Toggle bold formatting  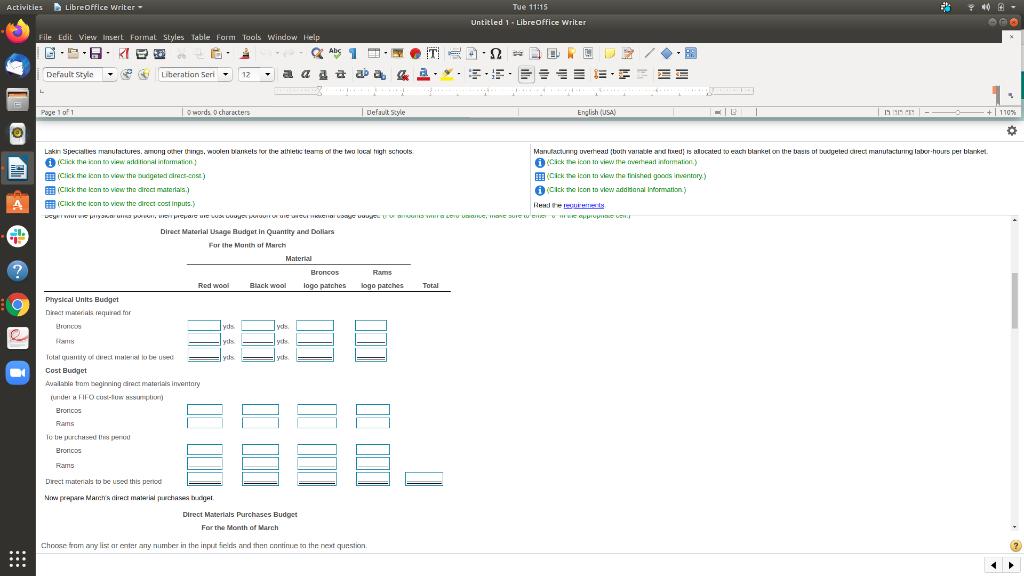288,73
